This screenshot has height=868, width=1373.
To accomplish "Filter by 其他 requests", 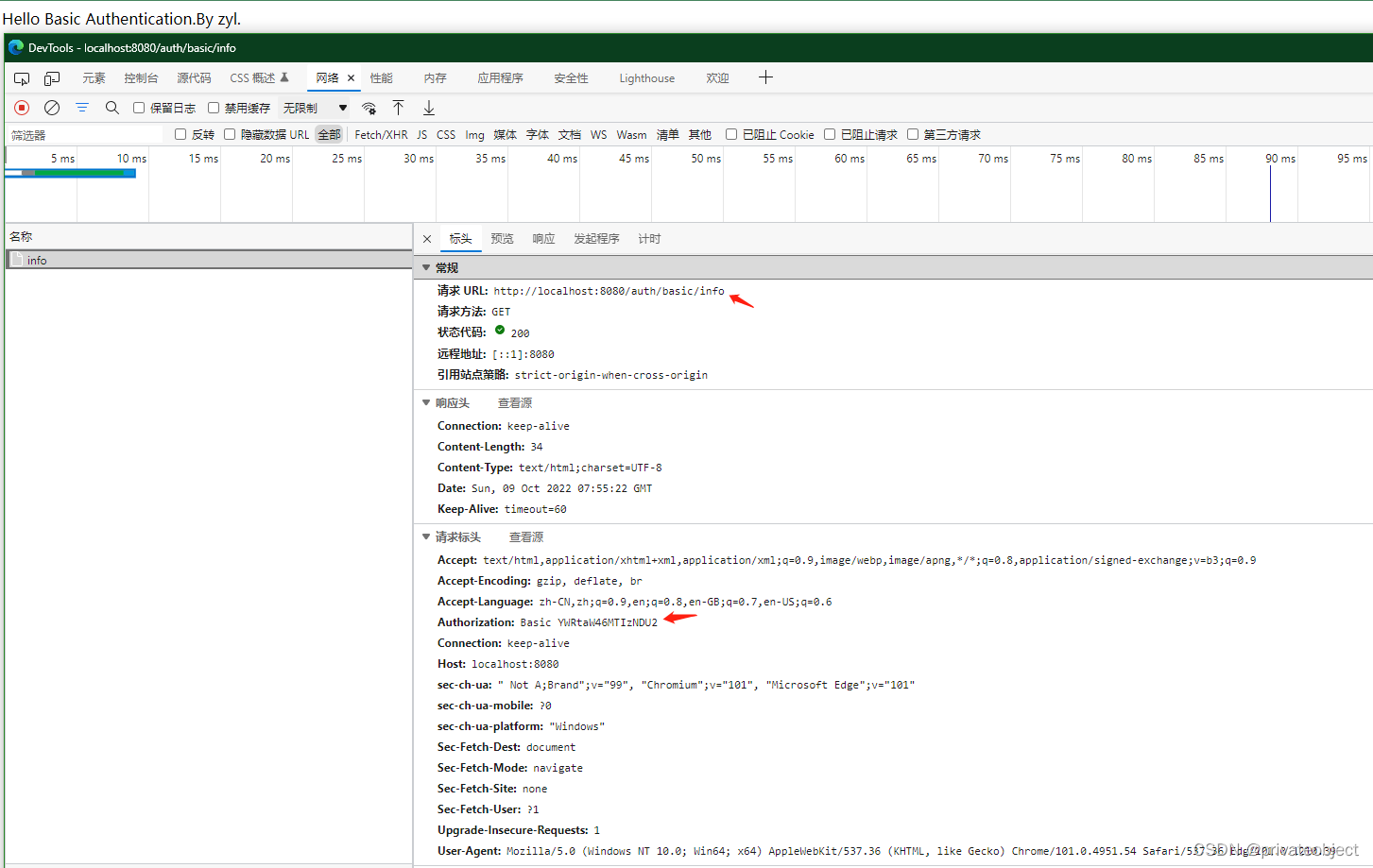I will pyautogui.click(x=699, y=135).
